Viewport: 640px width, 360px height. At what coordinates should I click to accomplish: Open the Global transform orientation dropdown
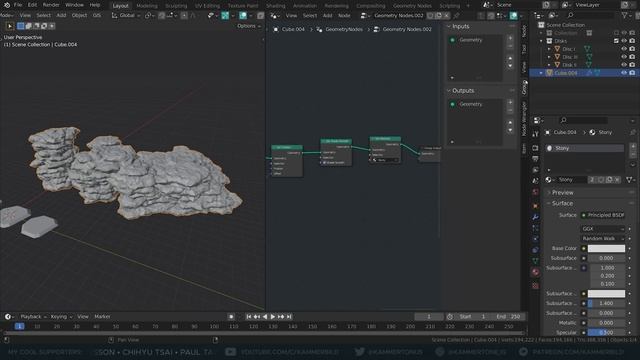tap(126, 16)
